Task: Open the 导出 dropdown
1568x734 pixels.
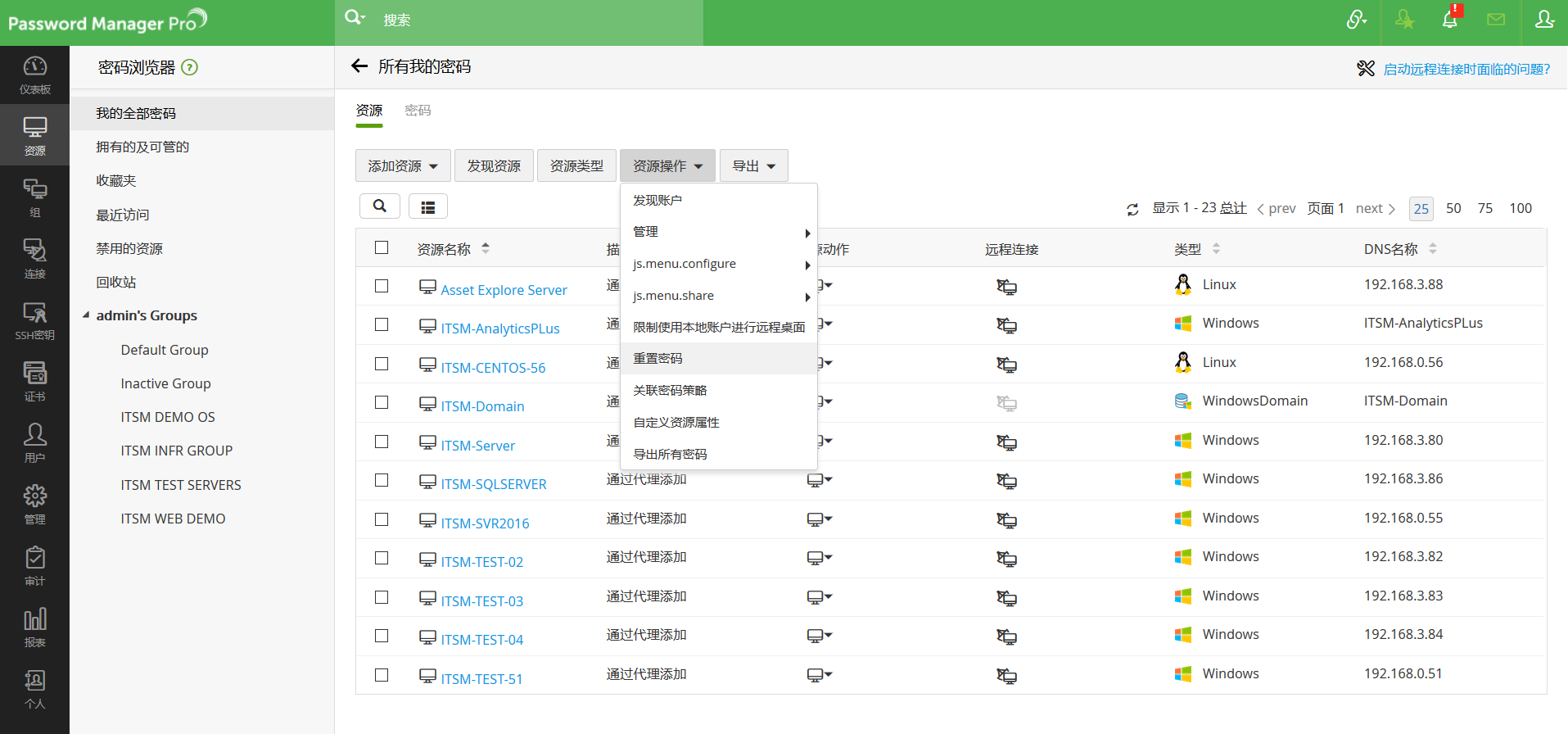Action: [753, 165]
